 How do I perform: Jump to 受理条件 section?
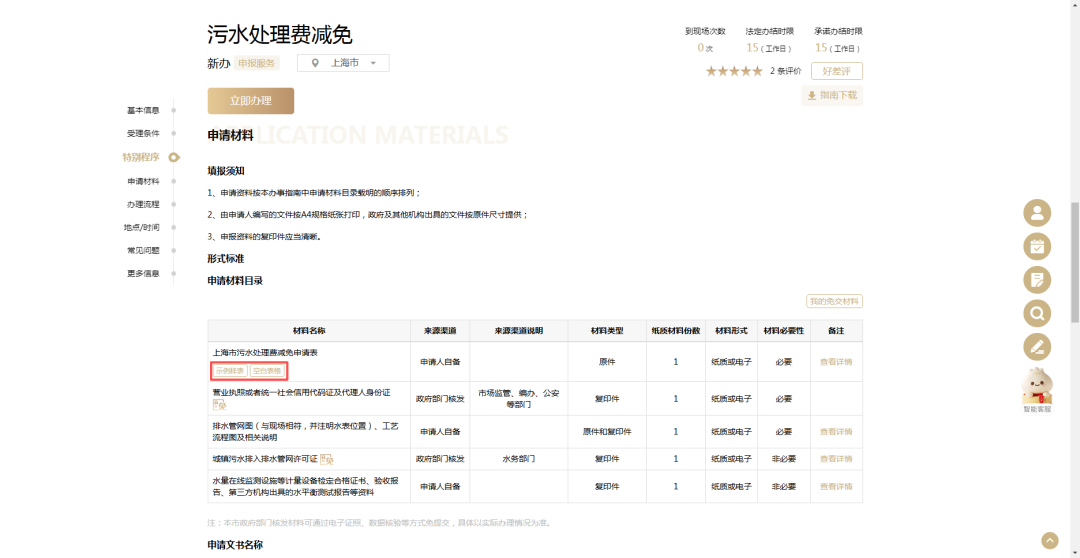pos(143,133)
